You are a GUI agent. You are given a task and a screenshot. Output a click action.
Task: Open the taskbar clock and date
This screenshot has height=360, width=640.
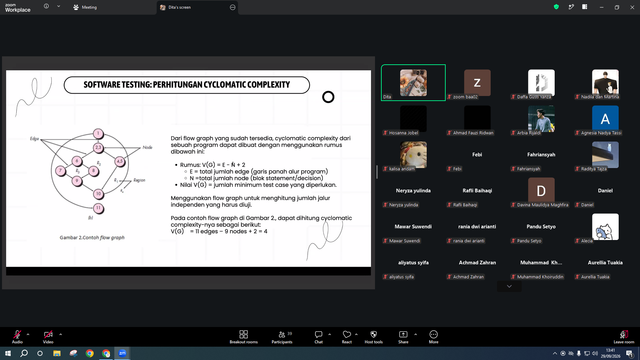tap(611, 353)
